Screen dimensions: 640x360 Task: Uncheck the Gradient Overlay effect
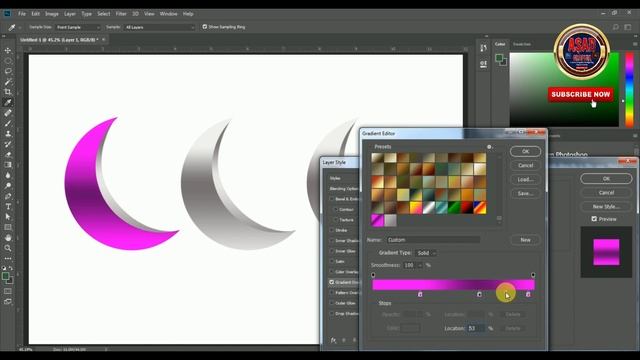pyautogui.click(x=331, y=282)
